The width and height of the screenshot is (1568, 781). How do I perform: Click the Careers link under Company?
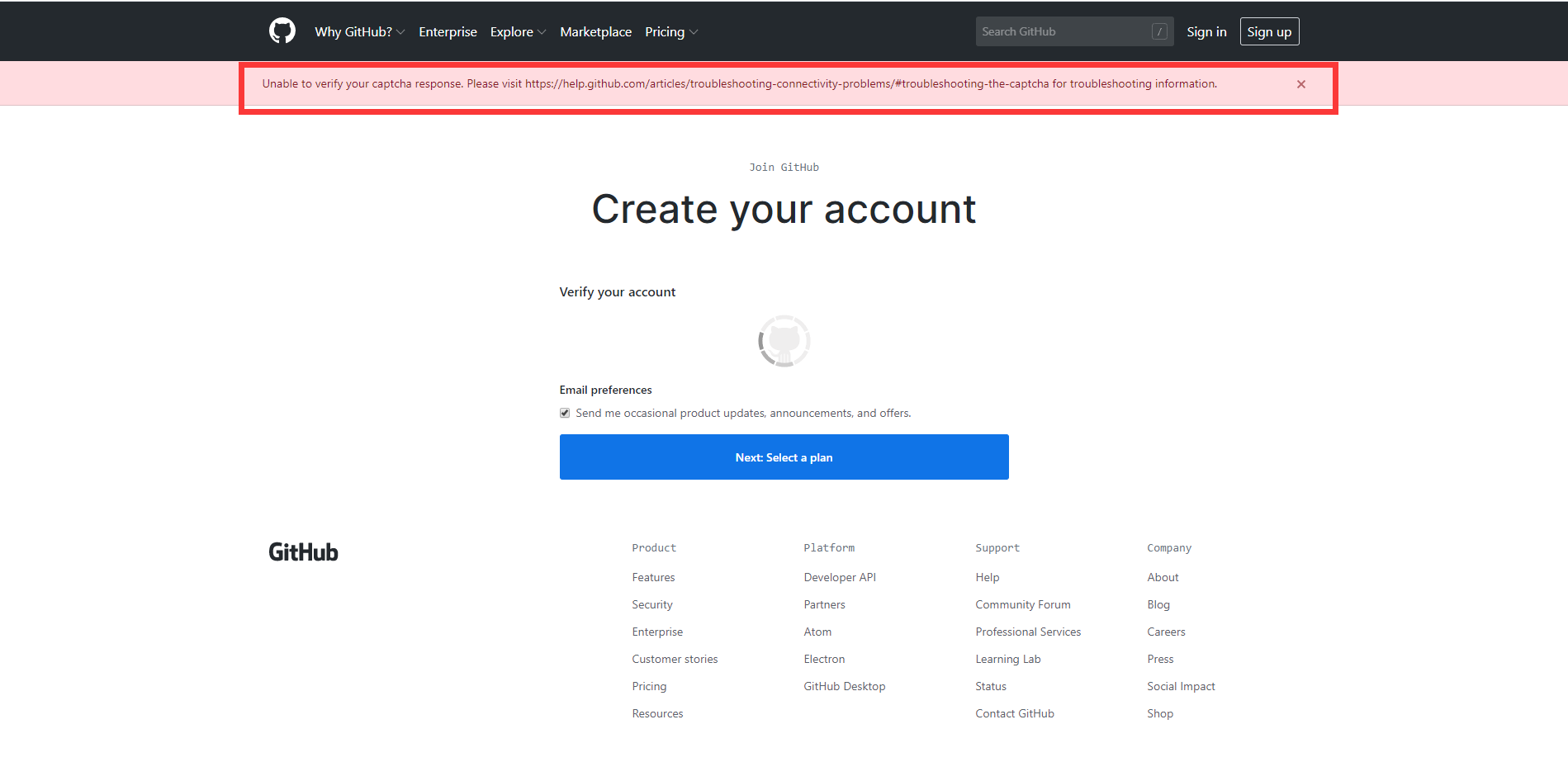[1165, 632]
